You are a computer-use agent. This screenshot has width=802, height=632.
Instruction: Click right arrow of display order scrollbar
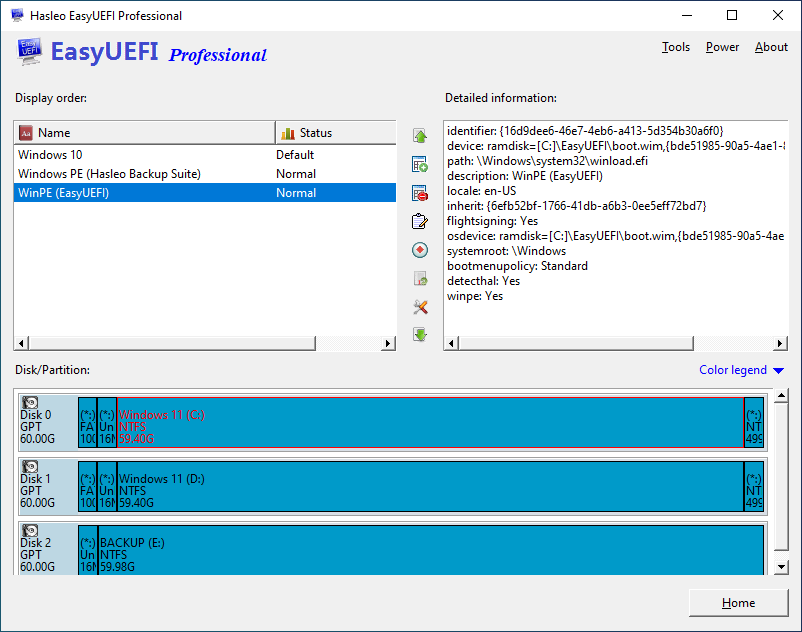click(388, 343)
